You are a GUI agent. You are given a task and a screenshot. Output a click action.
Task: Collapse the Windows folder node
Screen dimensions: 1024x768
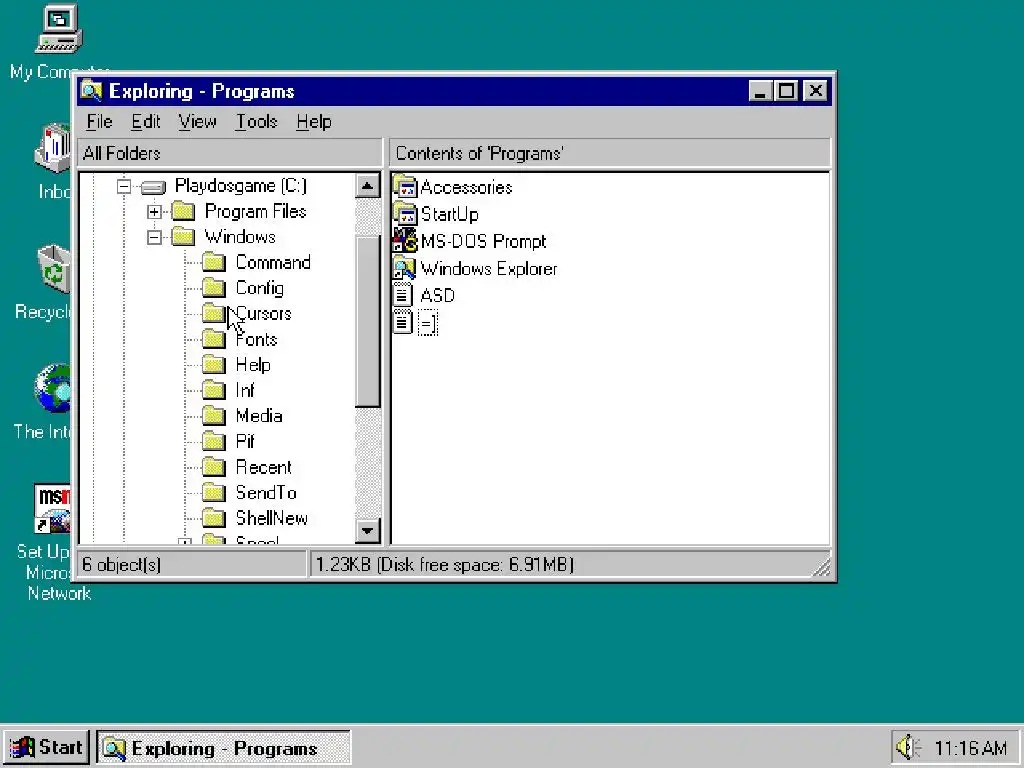click(154, 237)
